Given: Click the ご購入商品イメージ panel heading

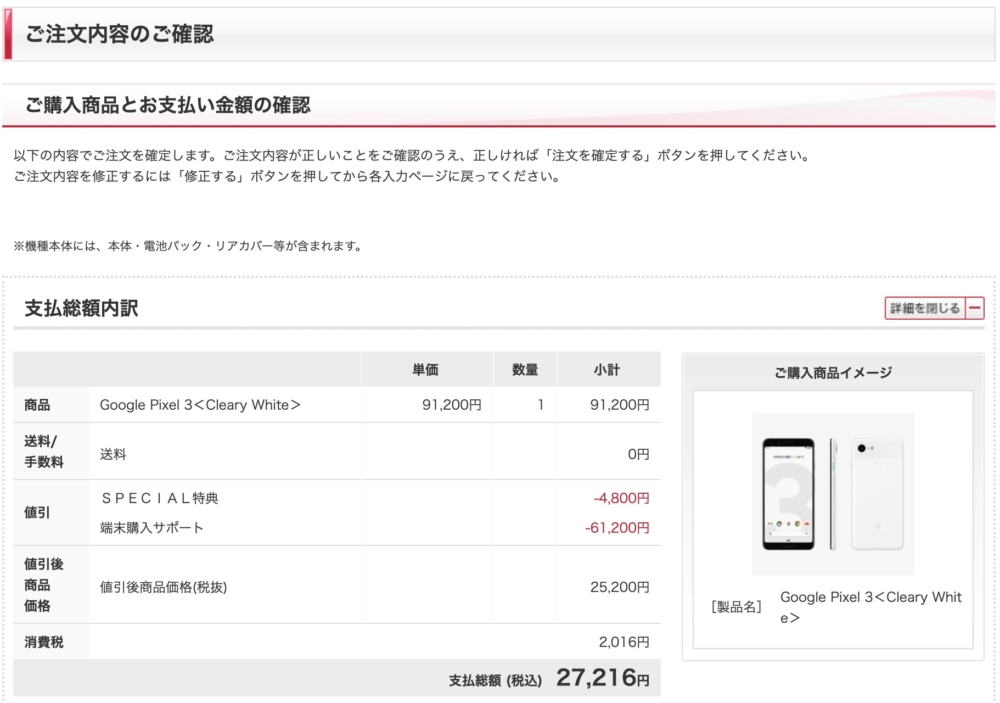Looking at the screenshot, I should tap(833, 373).
